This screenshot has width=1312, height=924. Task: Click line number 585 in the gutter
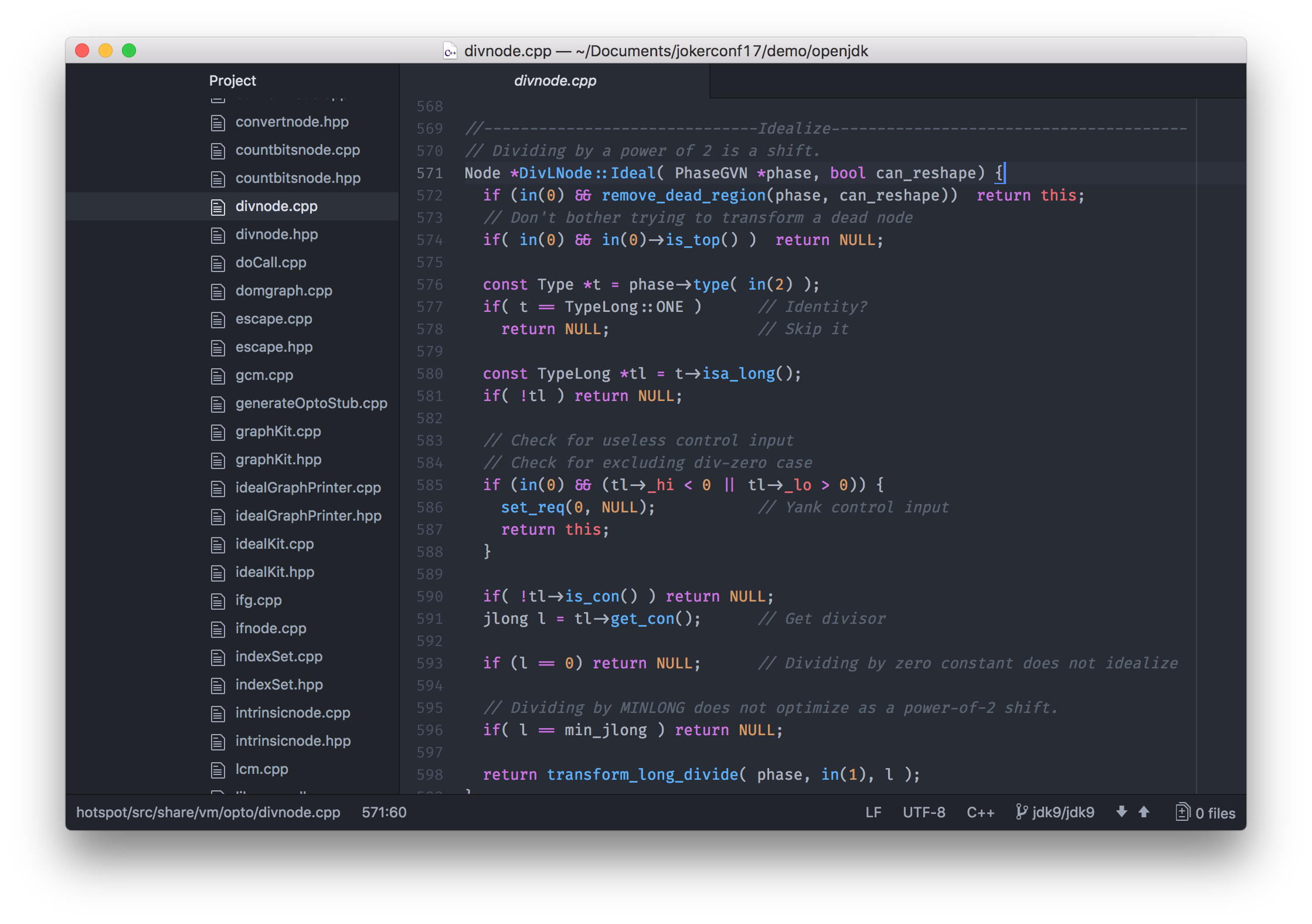tap(429, 485)
